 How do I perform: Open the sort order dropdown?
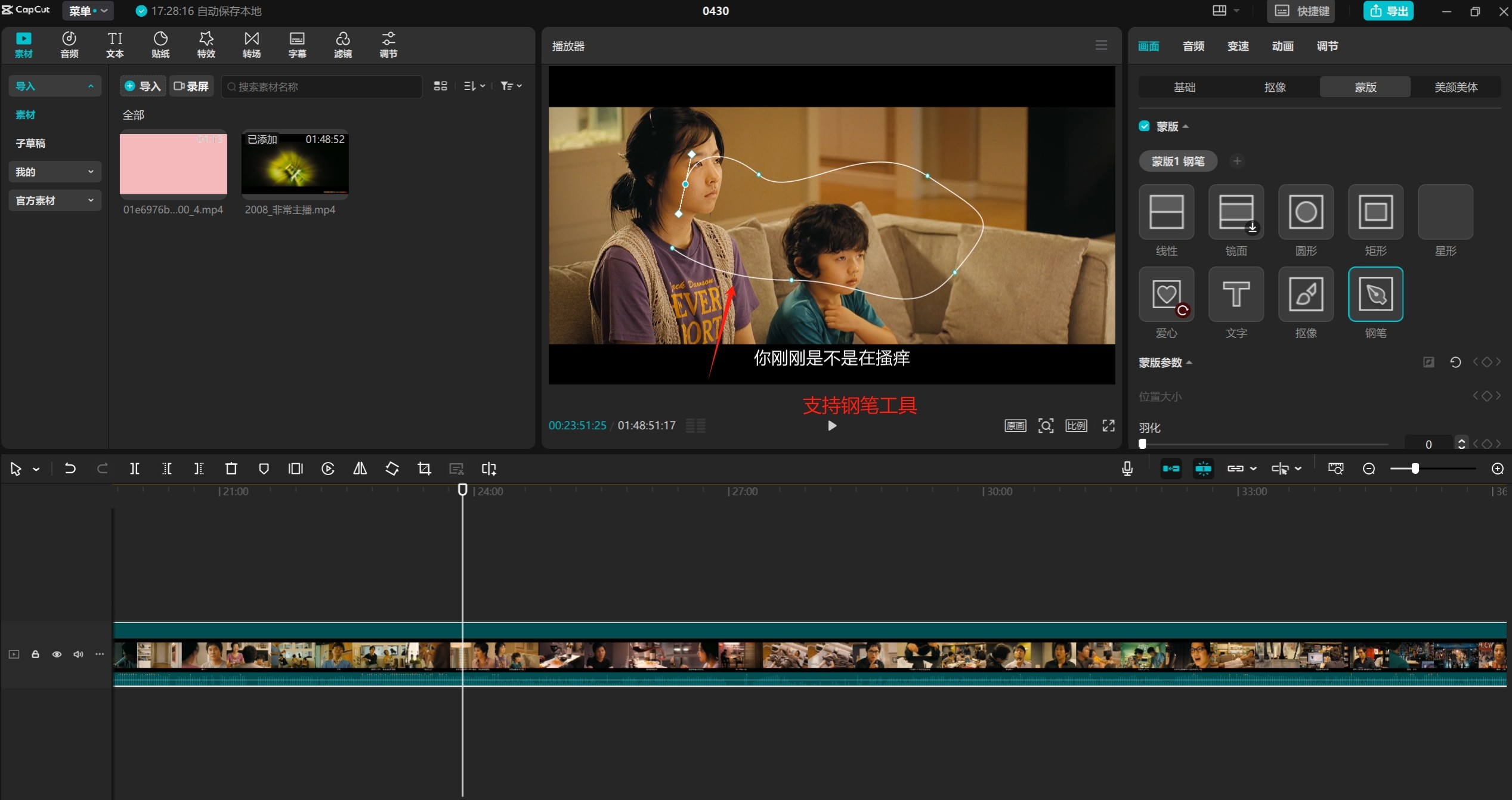click(474, 86)
